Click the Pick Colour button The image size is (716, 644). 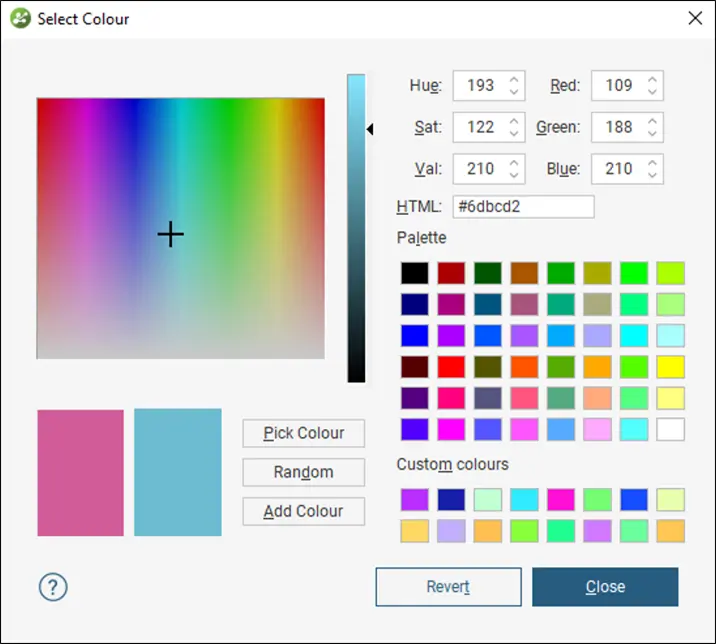pyautogui.click(x=304, y=433)
